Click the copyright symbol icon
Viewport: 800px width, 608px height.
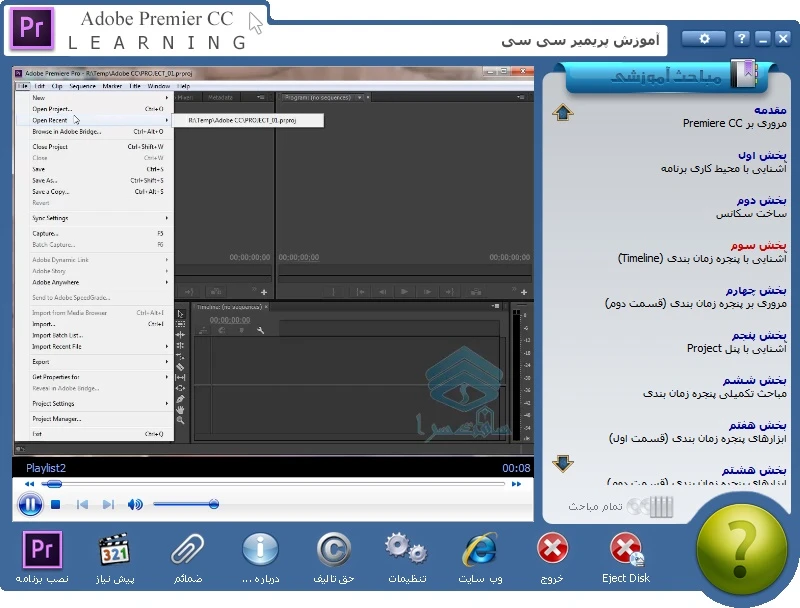coord(334,550)
